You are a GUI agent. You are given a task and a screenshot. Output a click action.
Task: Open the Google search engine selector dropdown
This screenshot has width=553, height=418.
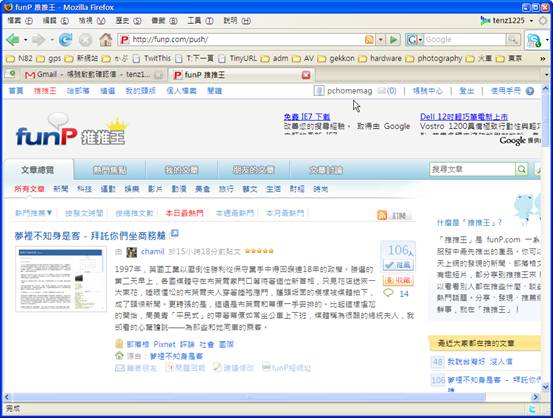point(420,40)
